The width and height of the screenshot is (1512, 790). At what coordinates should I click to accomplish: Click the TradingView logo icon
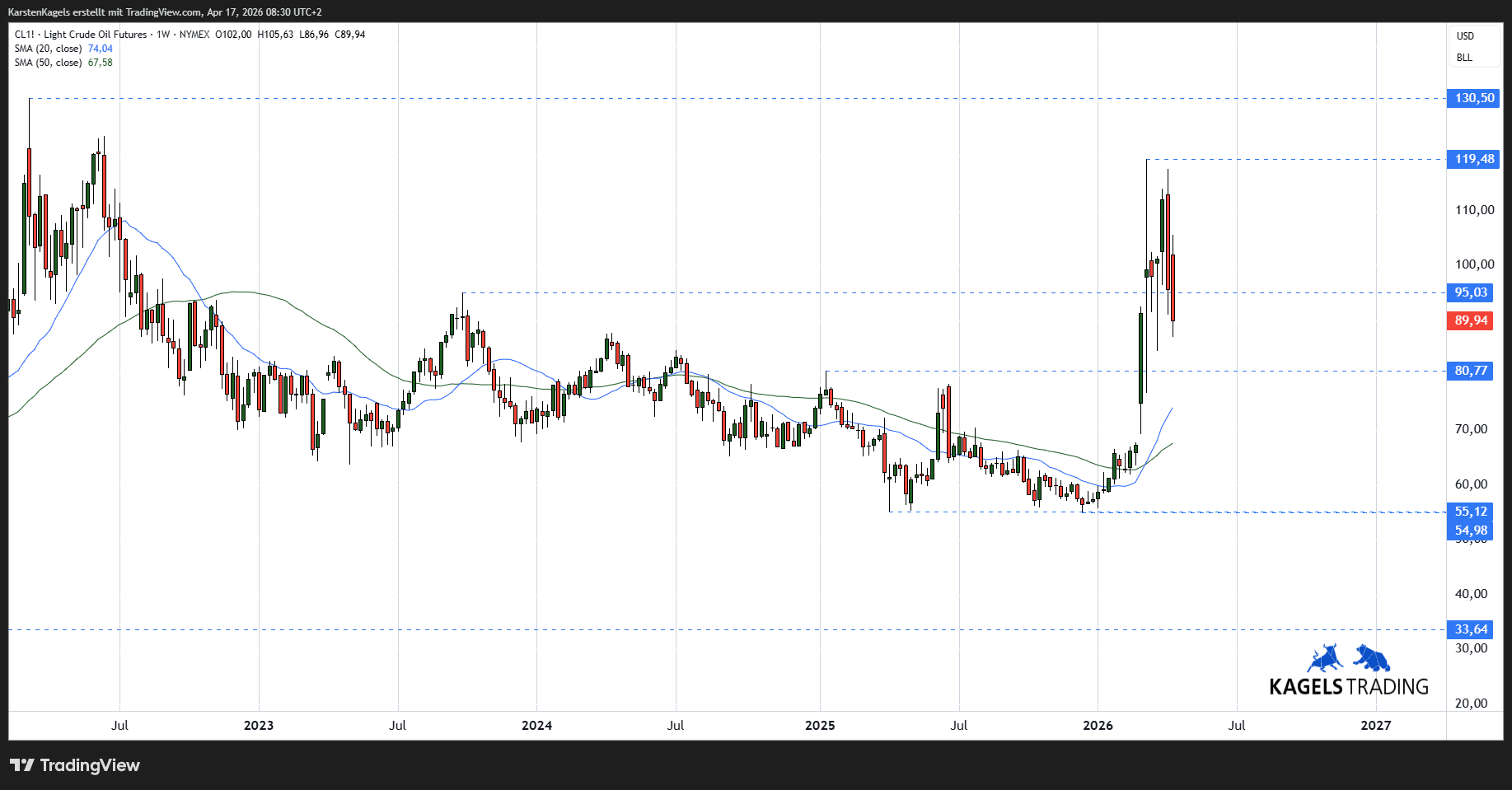coord(22,765)
